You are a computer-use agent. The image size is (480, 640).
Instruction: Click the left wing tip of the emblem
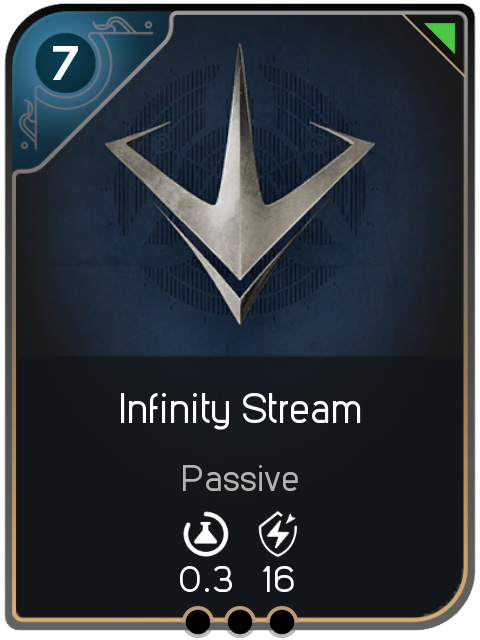[x=112, y=144]
